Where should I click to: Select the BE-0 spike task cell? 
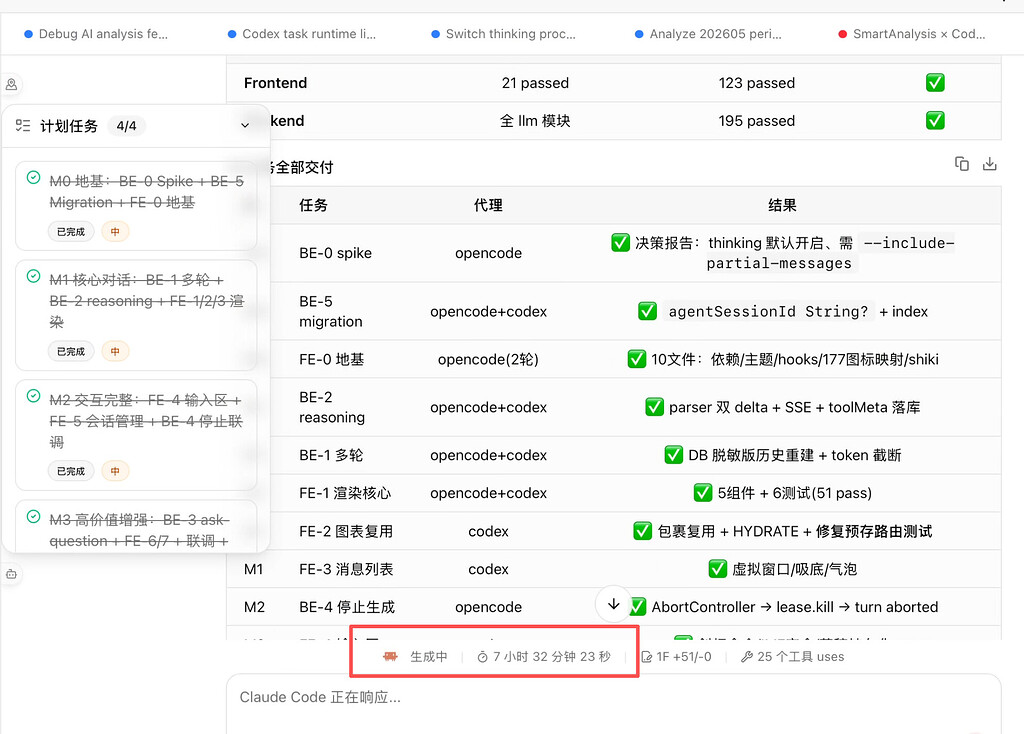pyautogui.click(x=335, y=253)
